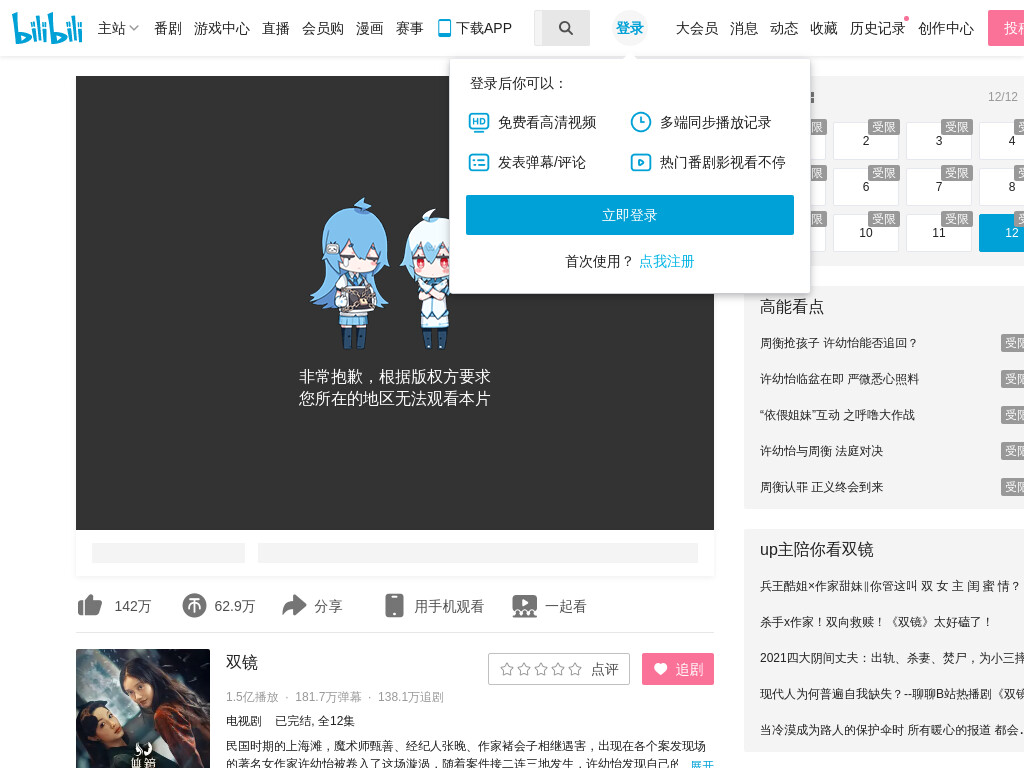Open 创作中心
The width and height of the screenshot is (1024, 768).
[x=946, y=28]
